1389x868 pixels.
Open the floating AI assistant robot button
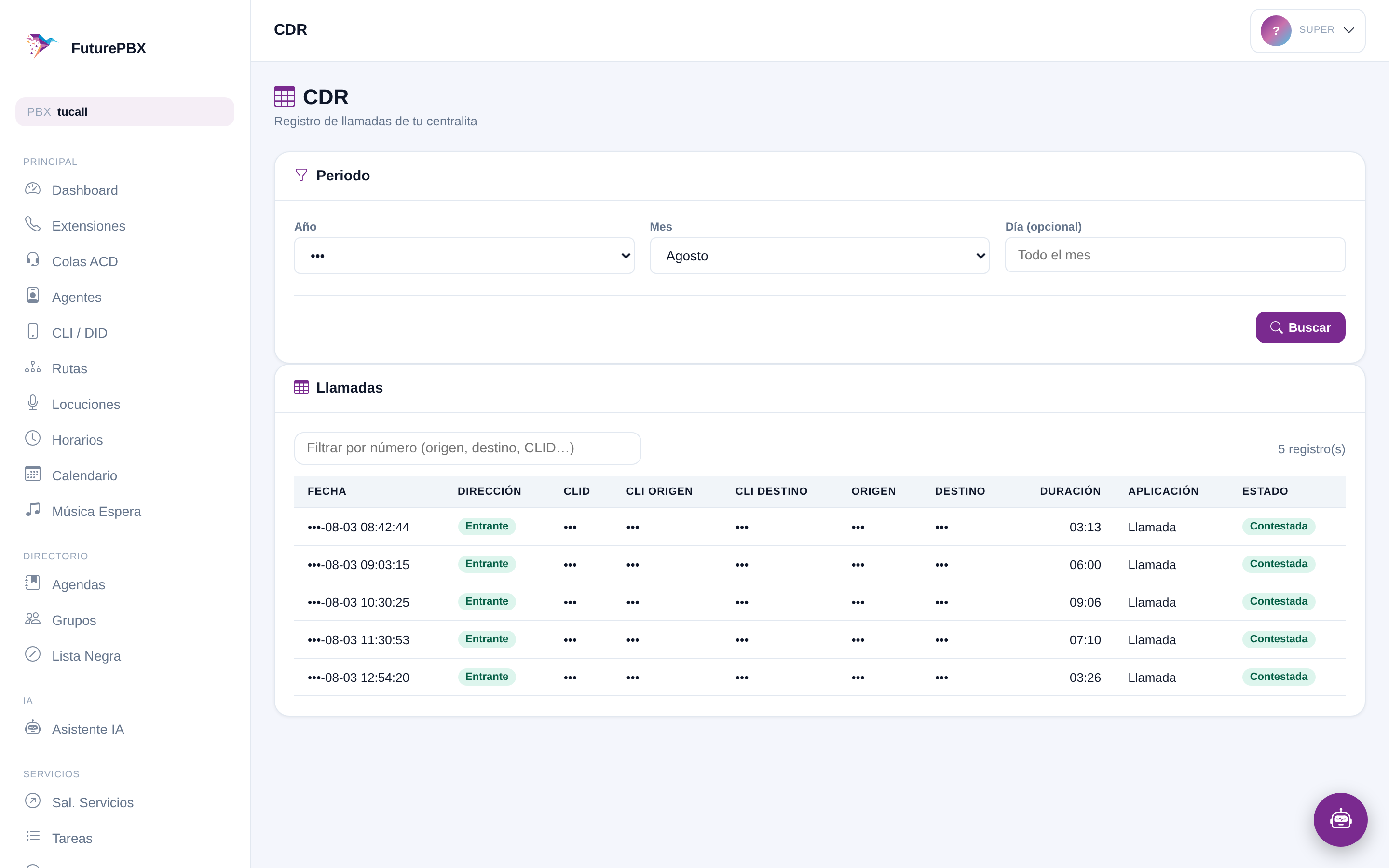point(1340,819)
